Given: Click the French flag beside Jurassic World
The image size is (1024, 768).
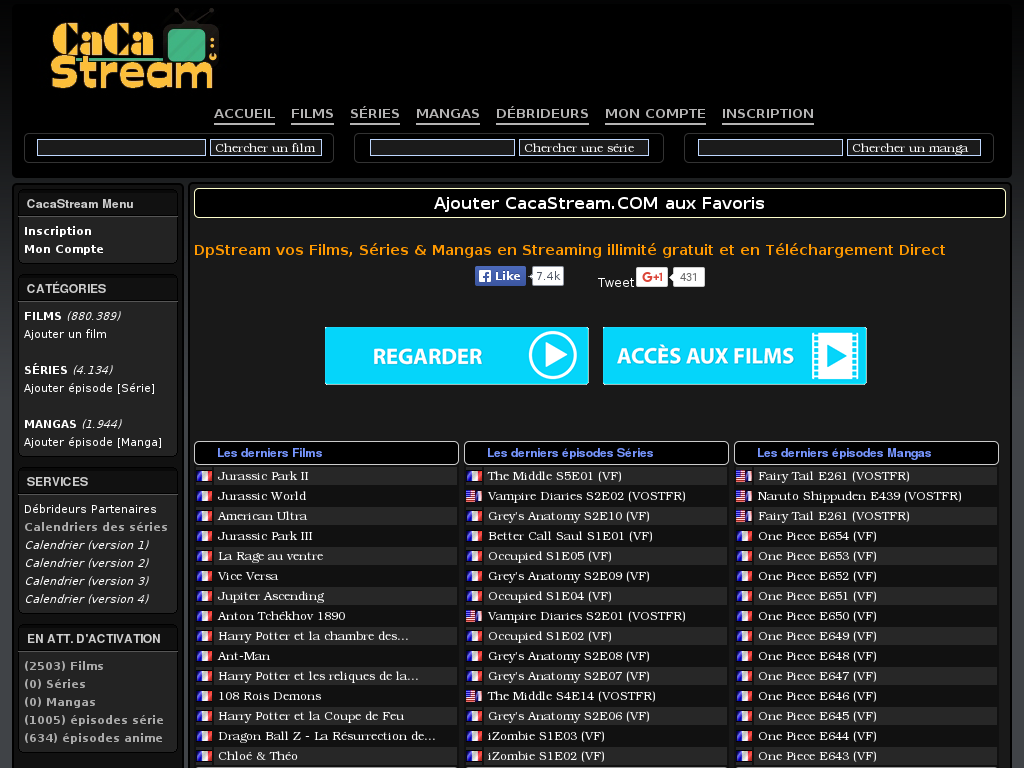Looking at the screenshot, I should point(205,496).
